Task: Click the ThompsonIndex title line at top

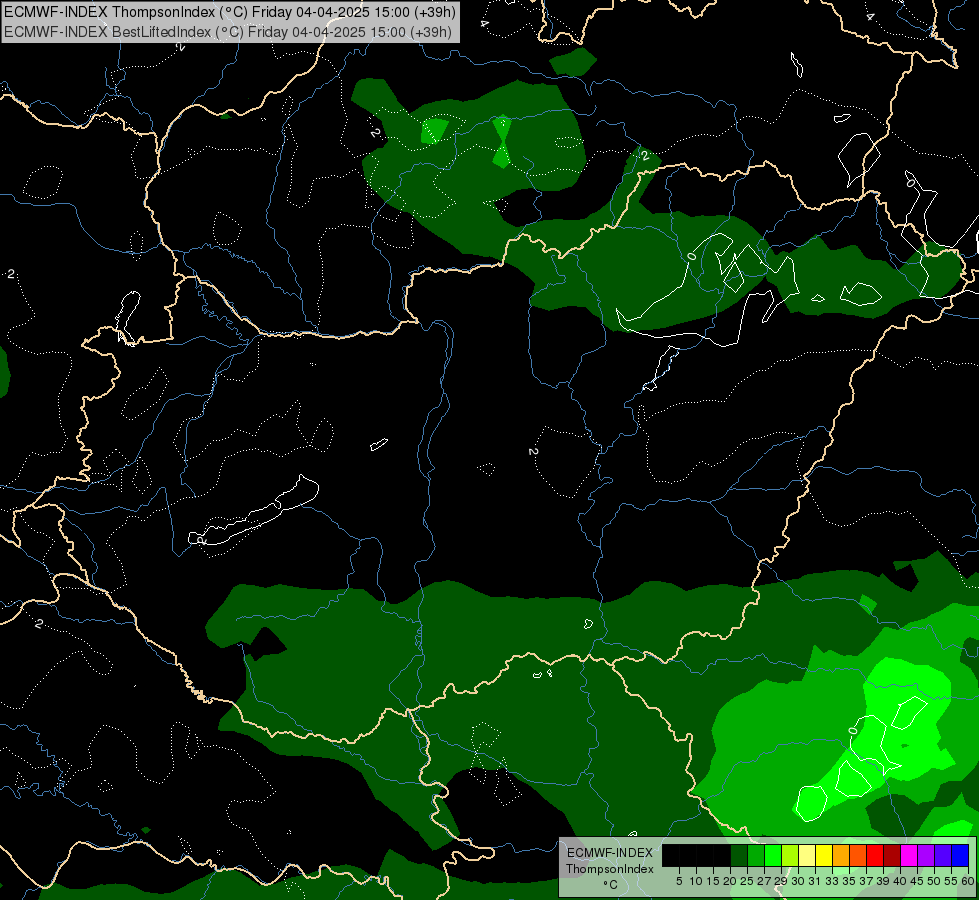Action: [230, 12]
